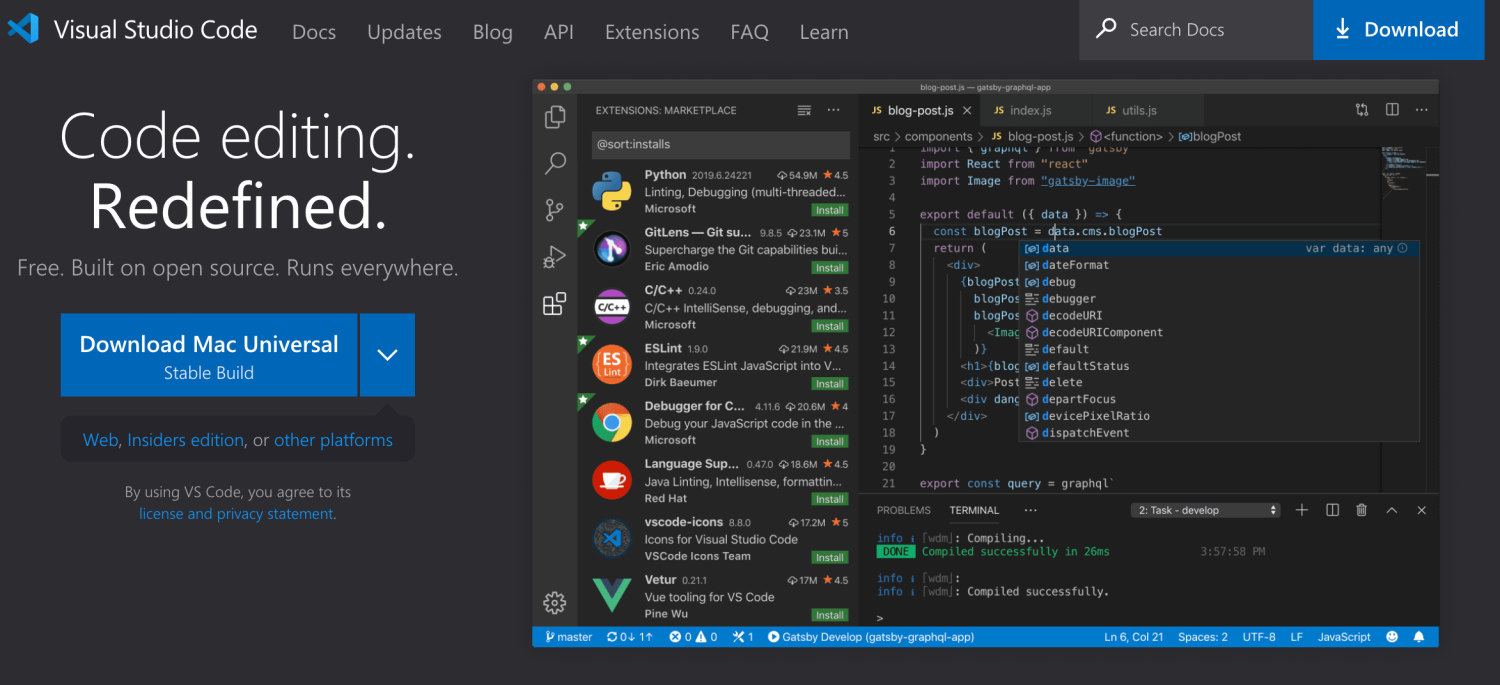Open the 2: Task - develop terminal dropdown
The height and width of the screenshot is (685, 1500).
click(1206, 510)
